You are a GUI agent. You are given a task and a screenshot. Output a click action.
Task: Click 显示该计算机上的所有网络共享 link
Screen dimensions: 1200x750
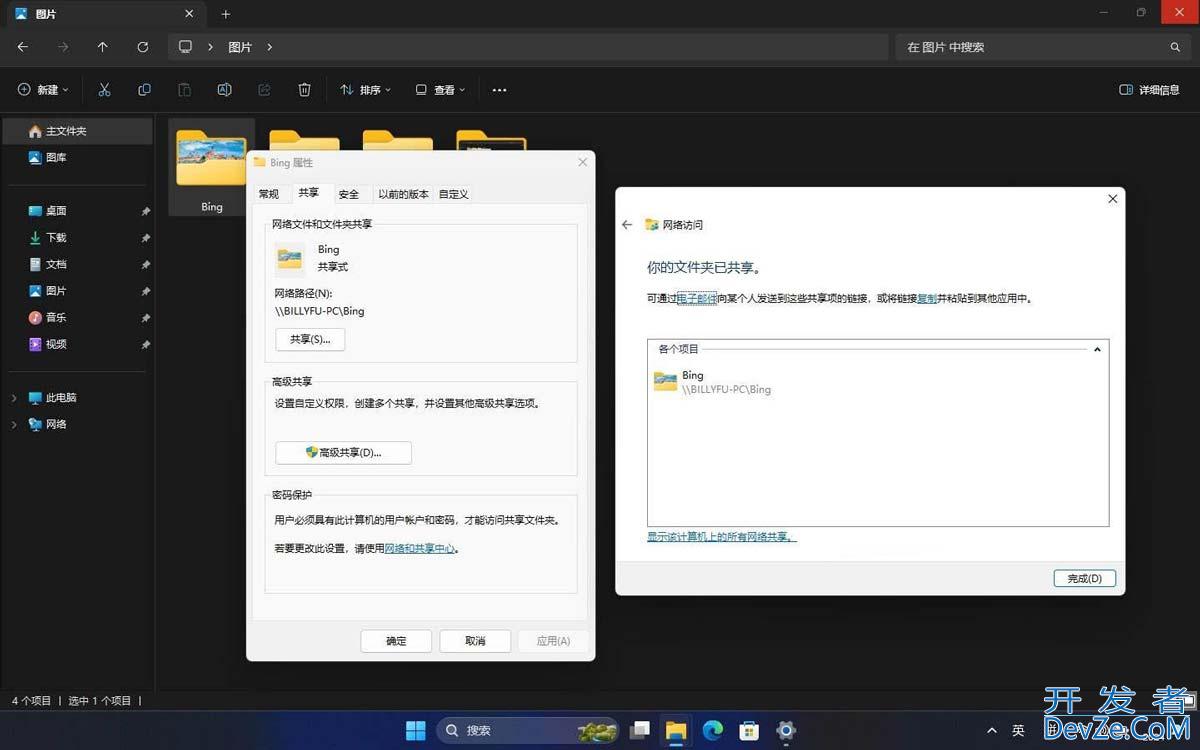point(721,537)
